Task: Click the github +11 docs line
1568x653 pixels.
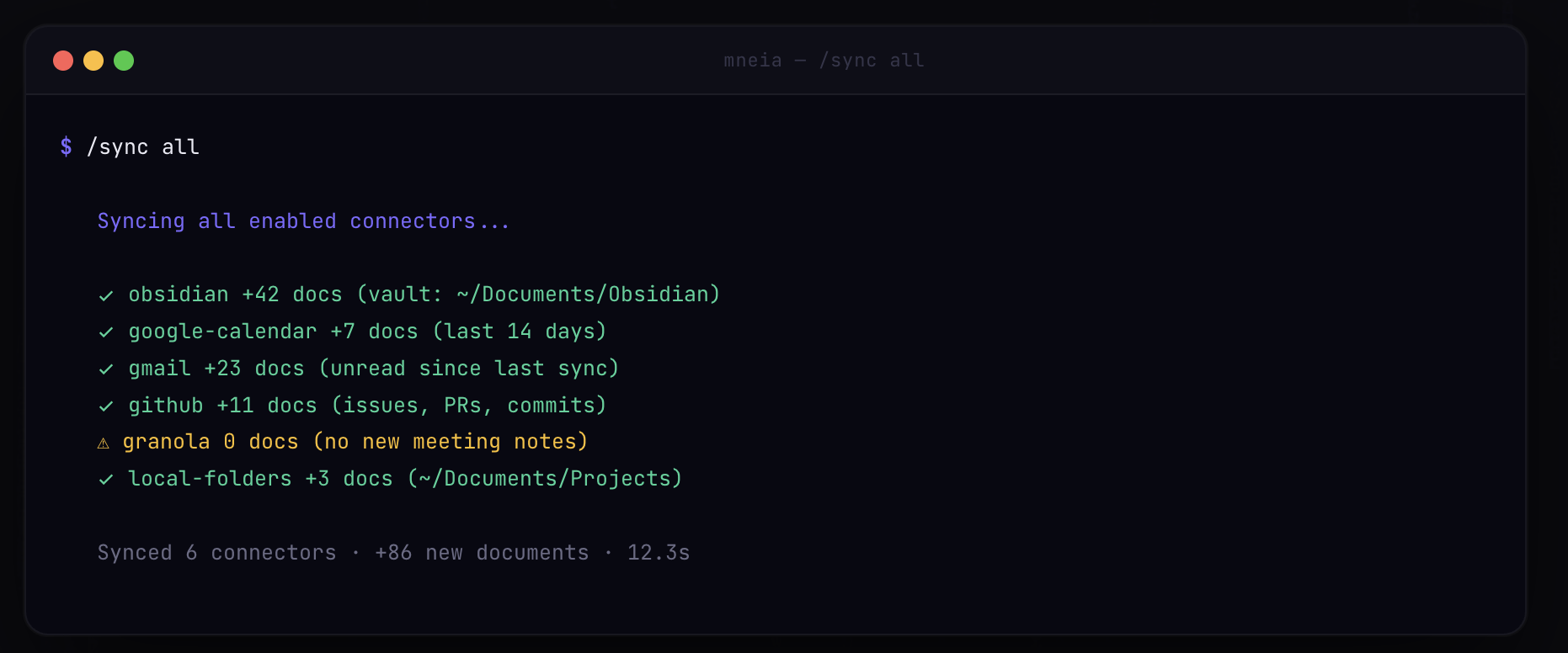Action: click(367, 406)
